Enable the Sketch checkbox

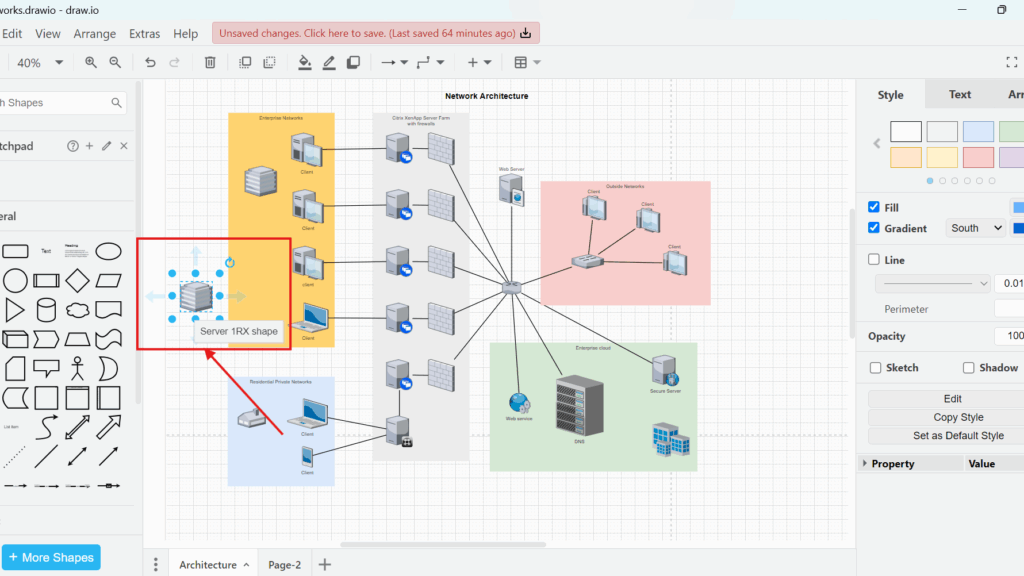[874, 367]
